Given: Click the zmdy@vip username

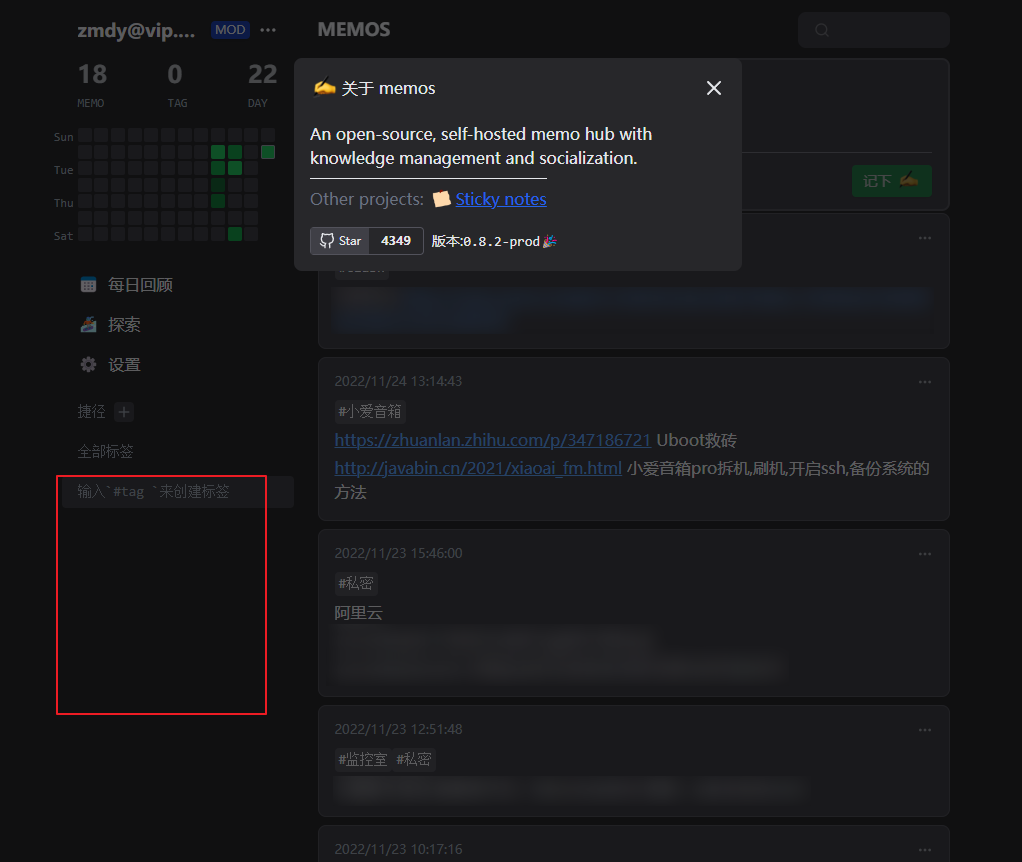Looking at the screenshot, I should [x=136, y=31].
